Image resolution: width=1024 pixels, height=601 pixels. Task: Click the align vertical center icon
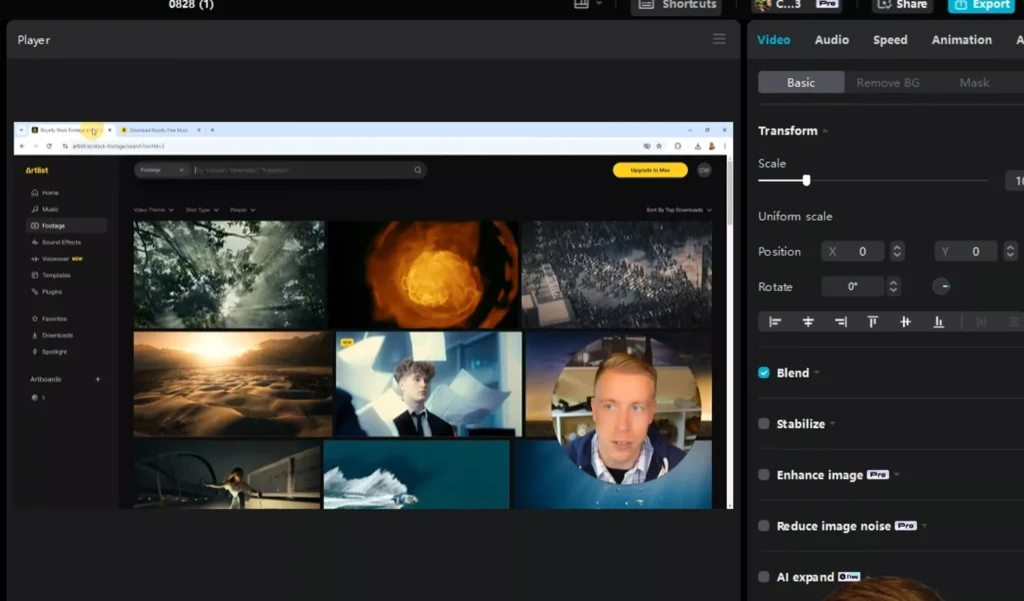click(x=905, y=322)
